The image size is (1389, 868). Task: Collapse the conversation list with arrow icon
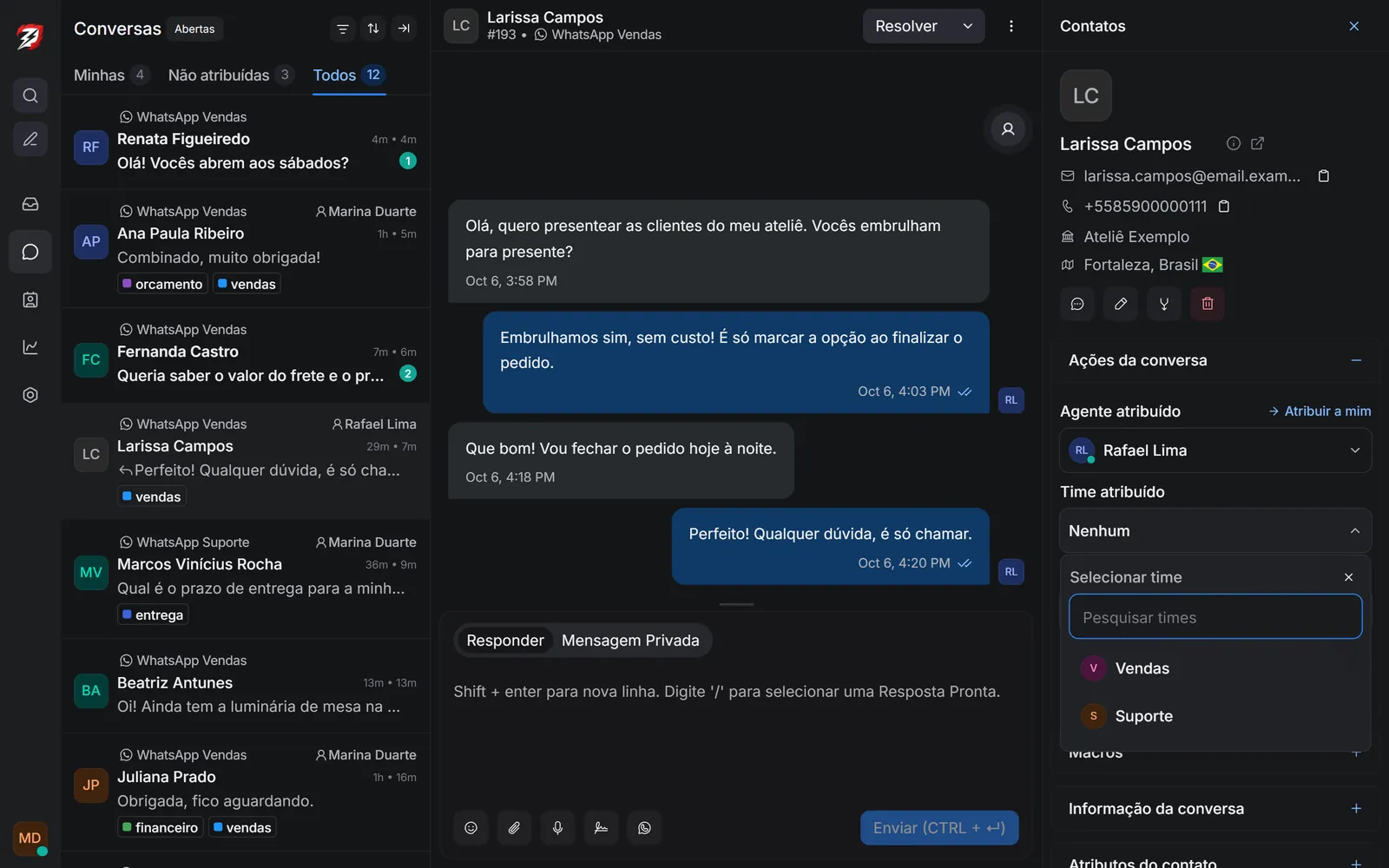(x=404, y=29)
